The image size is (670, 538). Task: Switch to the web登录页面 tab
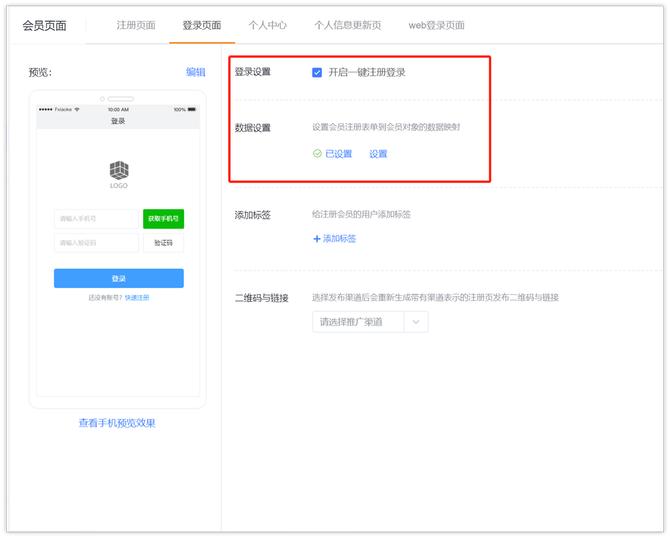coord(436,25)
